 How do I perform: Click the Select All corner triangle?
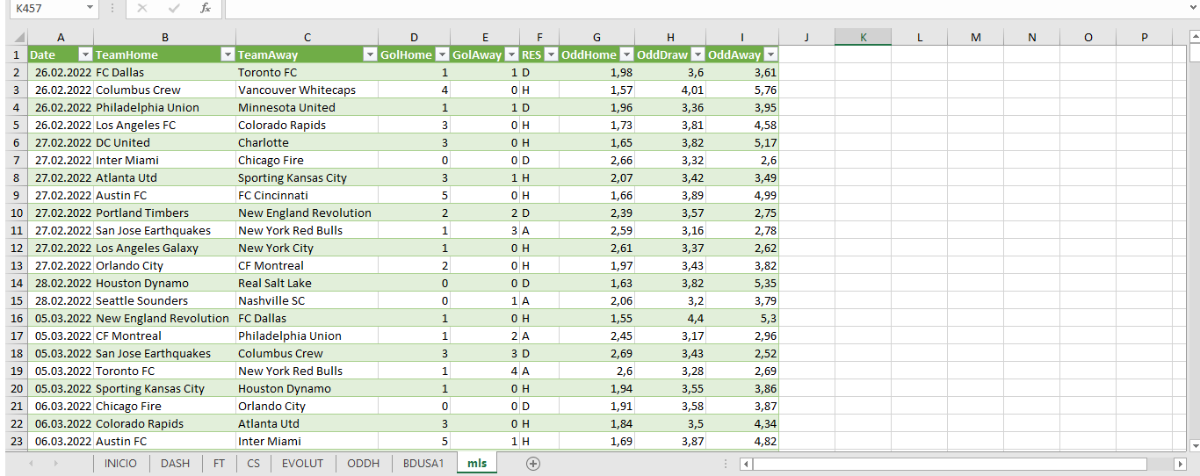13,37
